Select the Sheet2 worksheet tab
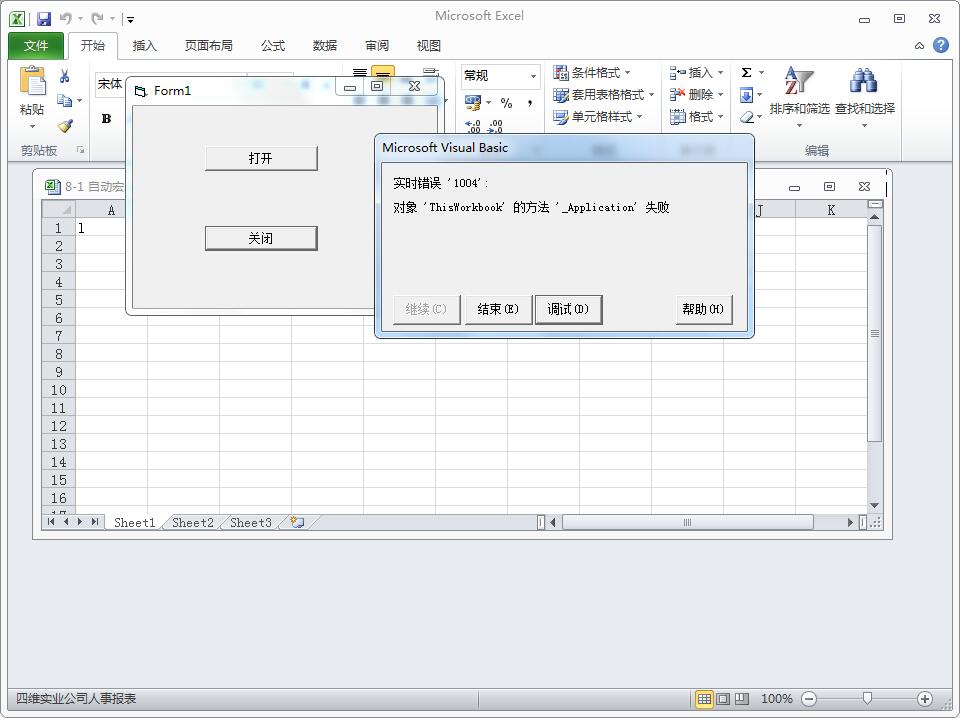 point(193,523)
